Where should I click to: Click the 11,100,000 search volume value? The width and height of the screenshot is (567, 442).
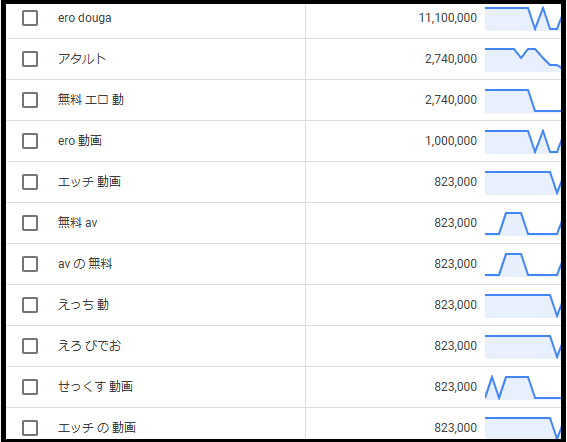(448, 18)
